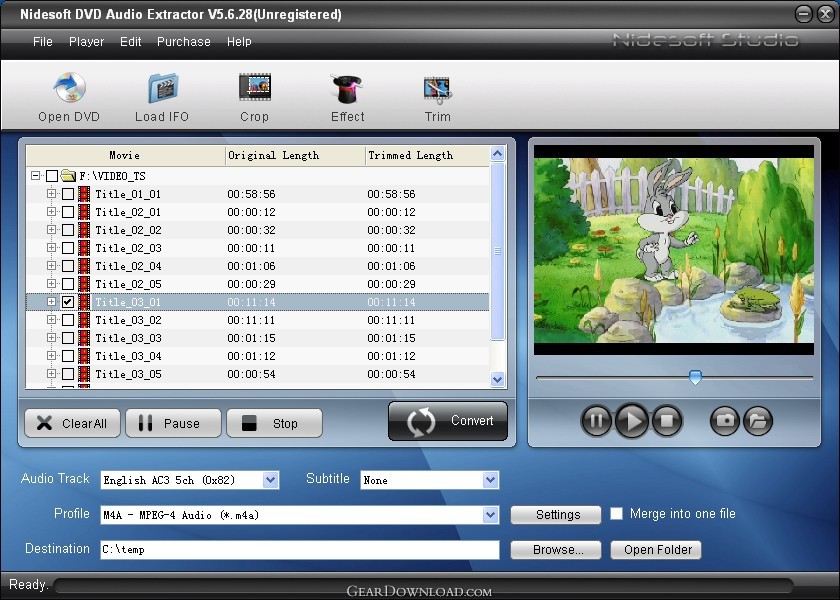Screen dimensions: 840x600
Task: Stop the preview playback
Action: pyautogui.click(x=667, y=421)
